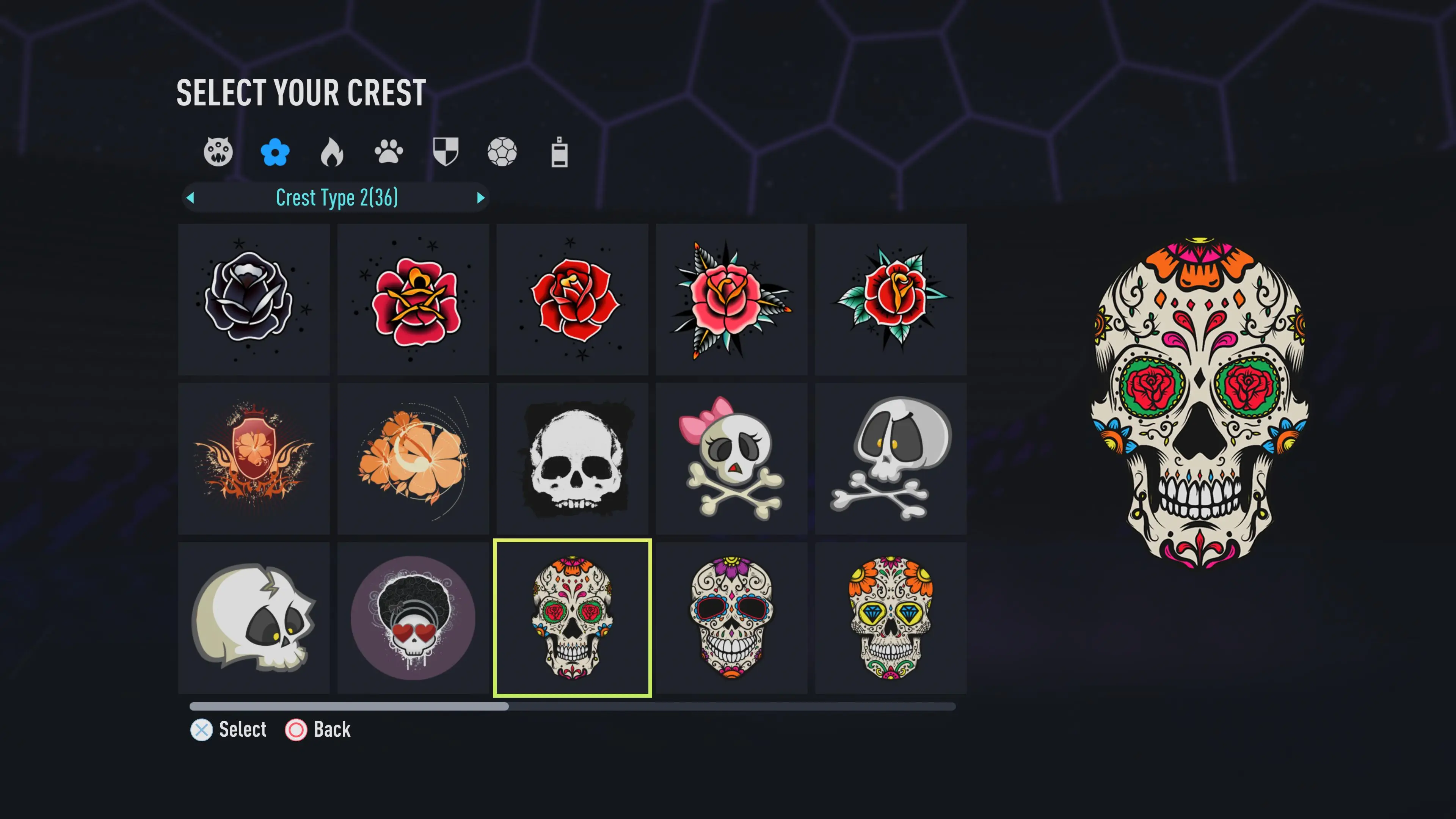Open the shield crest category

pyautogui.click(x=446, y=152)
